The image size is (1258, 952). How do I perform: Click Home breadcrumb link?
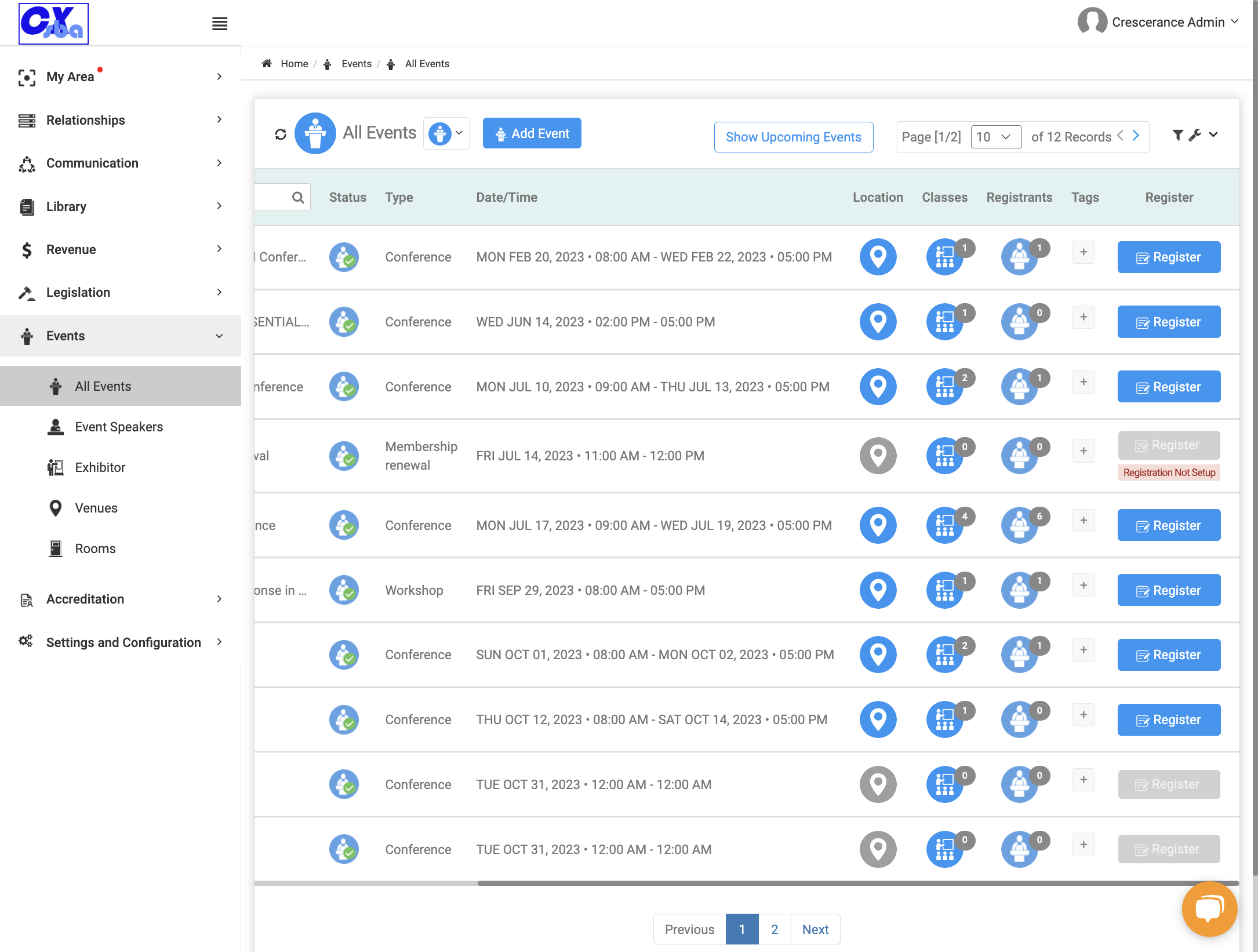[294, 64]
